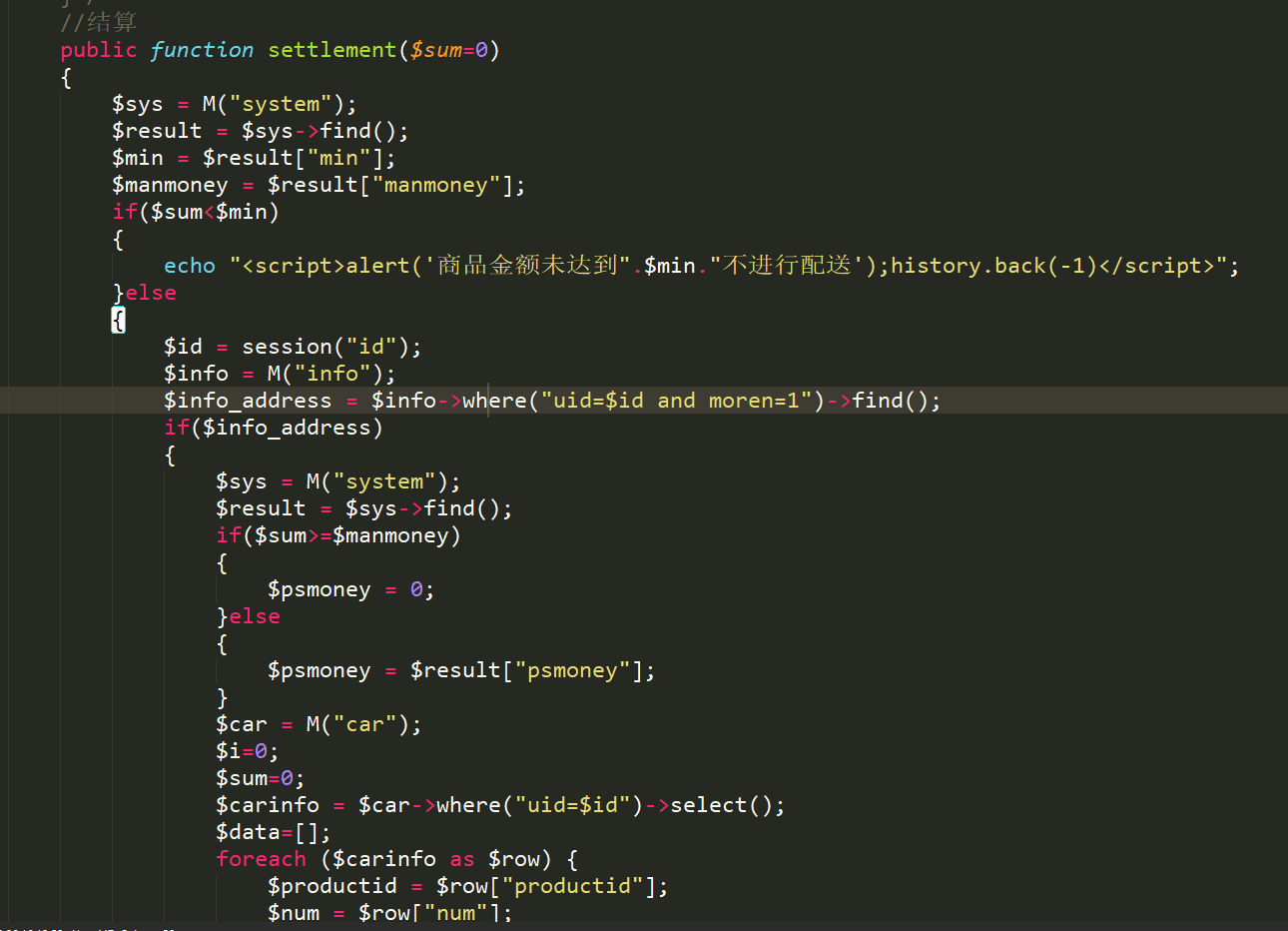Click the highlighted opening brace after else
Screen dimensions: 1288x931
point(118,320)
